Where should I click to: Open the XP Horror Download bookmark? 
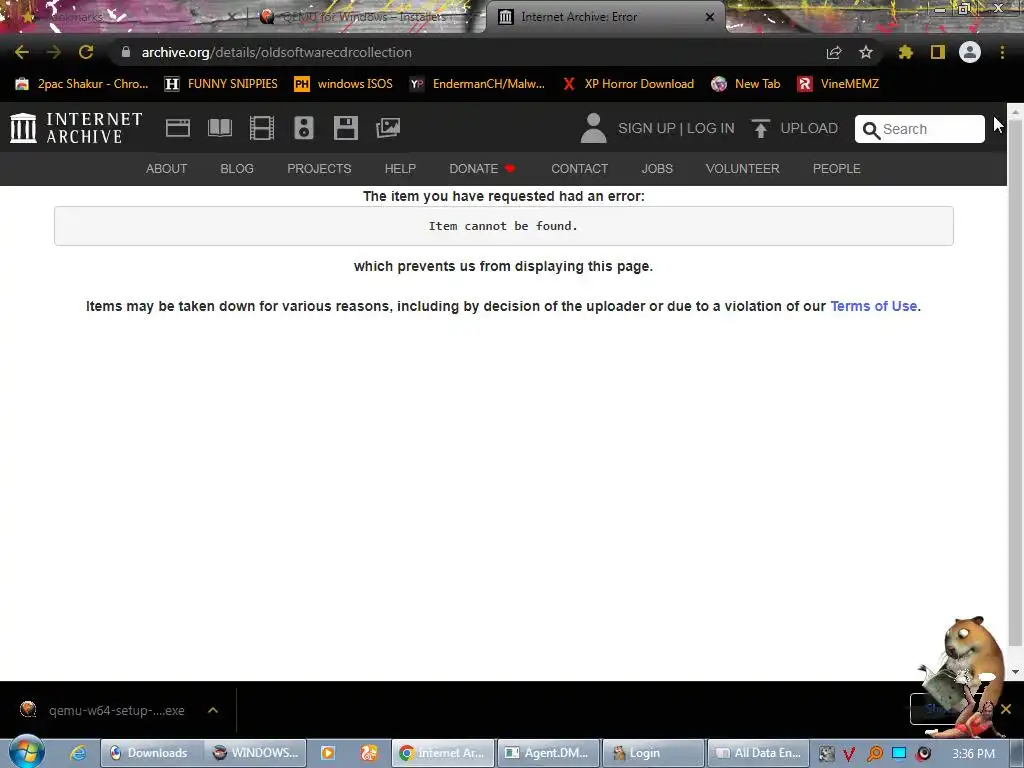(628, 84)
